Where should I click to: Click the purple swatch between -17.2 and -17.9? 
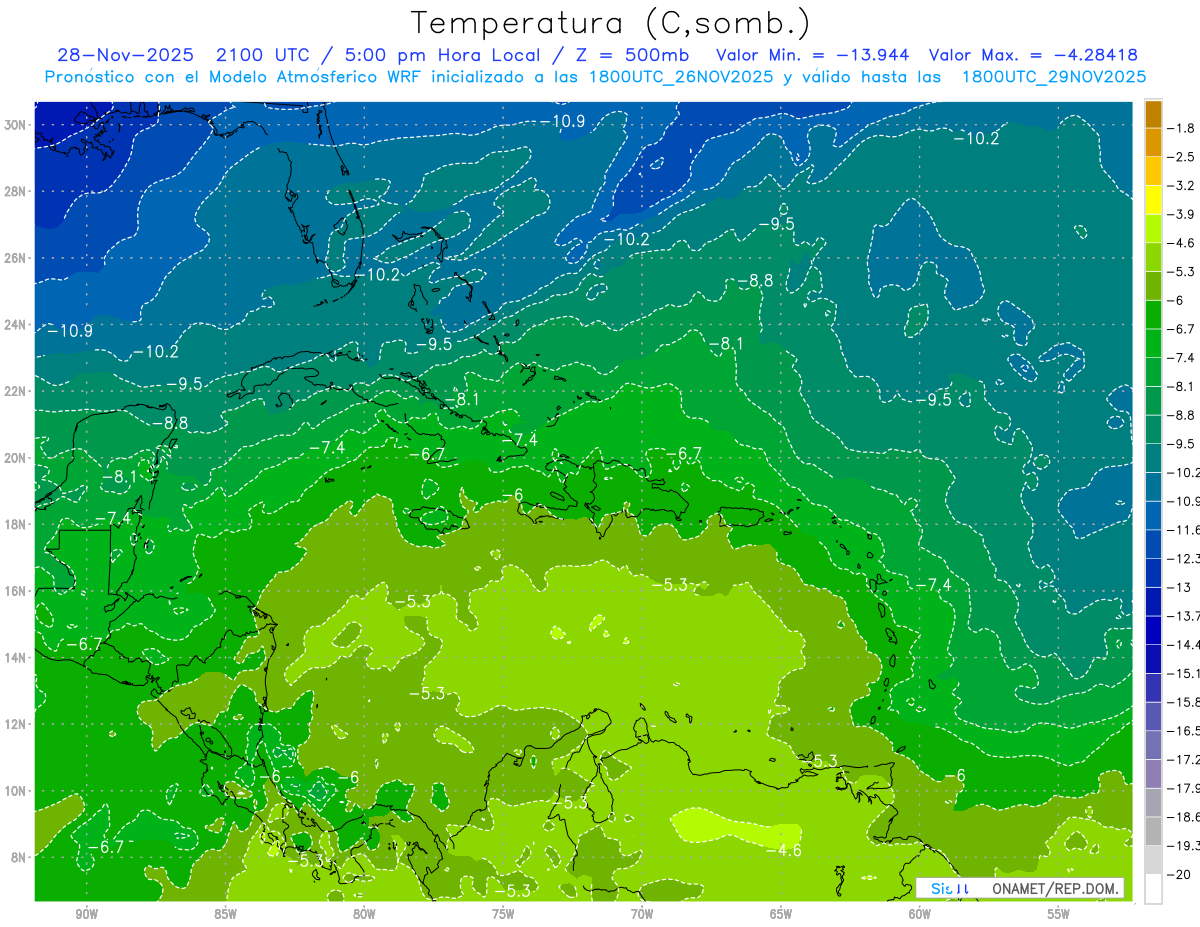click(1153, 774)
